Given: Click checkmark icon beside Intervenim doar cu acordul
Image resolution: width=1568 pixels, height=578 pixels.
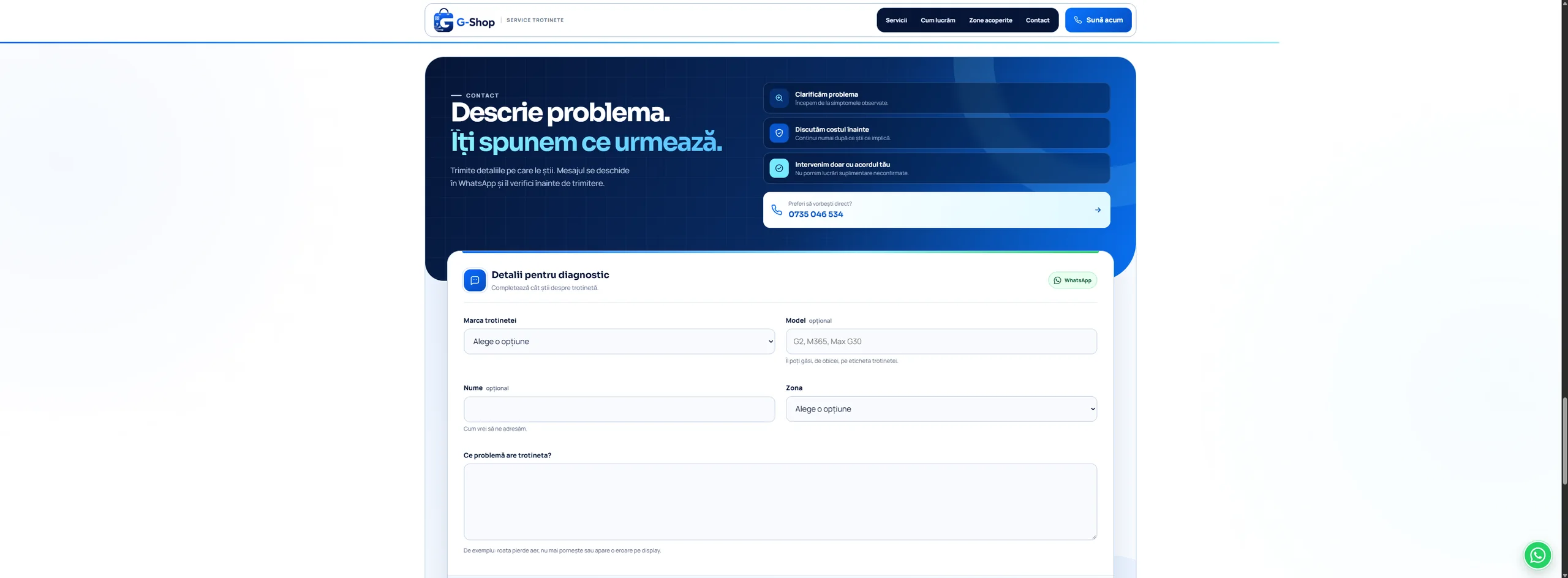Looking at the screenshot, I should click(x=779, y=168).
